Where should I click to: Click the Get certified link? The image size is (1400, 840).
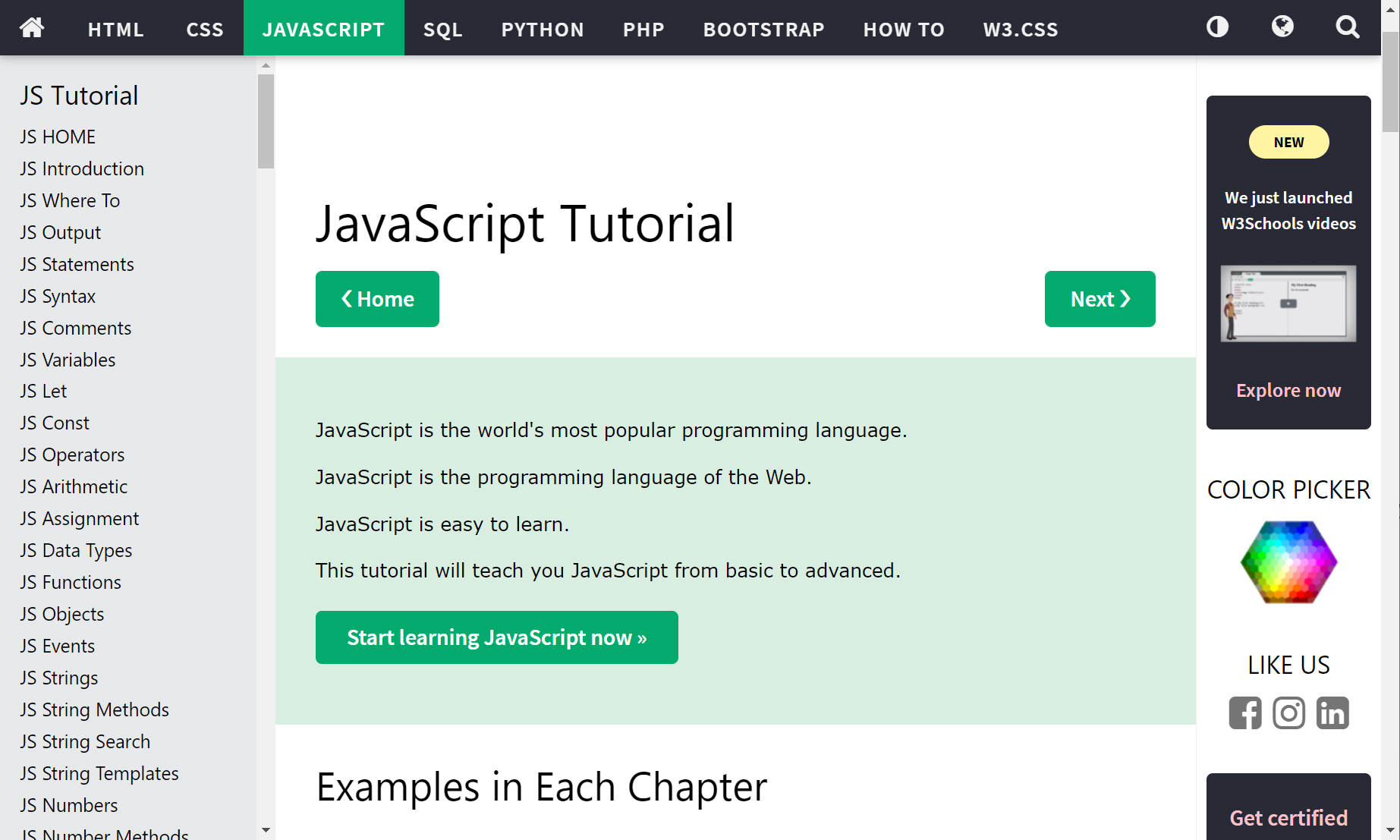tap(1288, 818)
